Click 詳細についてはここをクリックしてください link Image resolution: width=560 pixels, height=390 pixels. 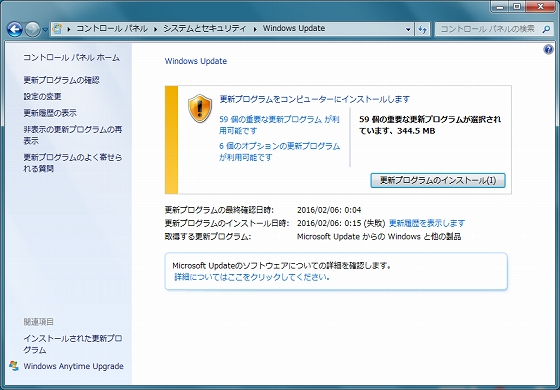(x=252, y=277)
